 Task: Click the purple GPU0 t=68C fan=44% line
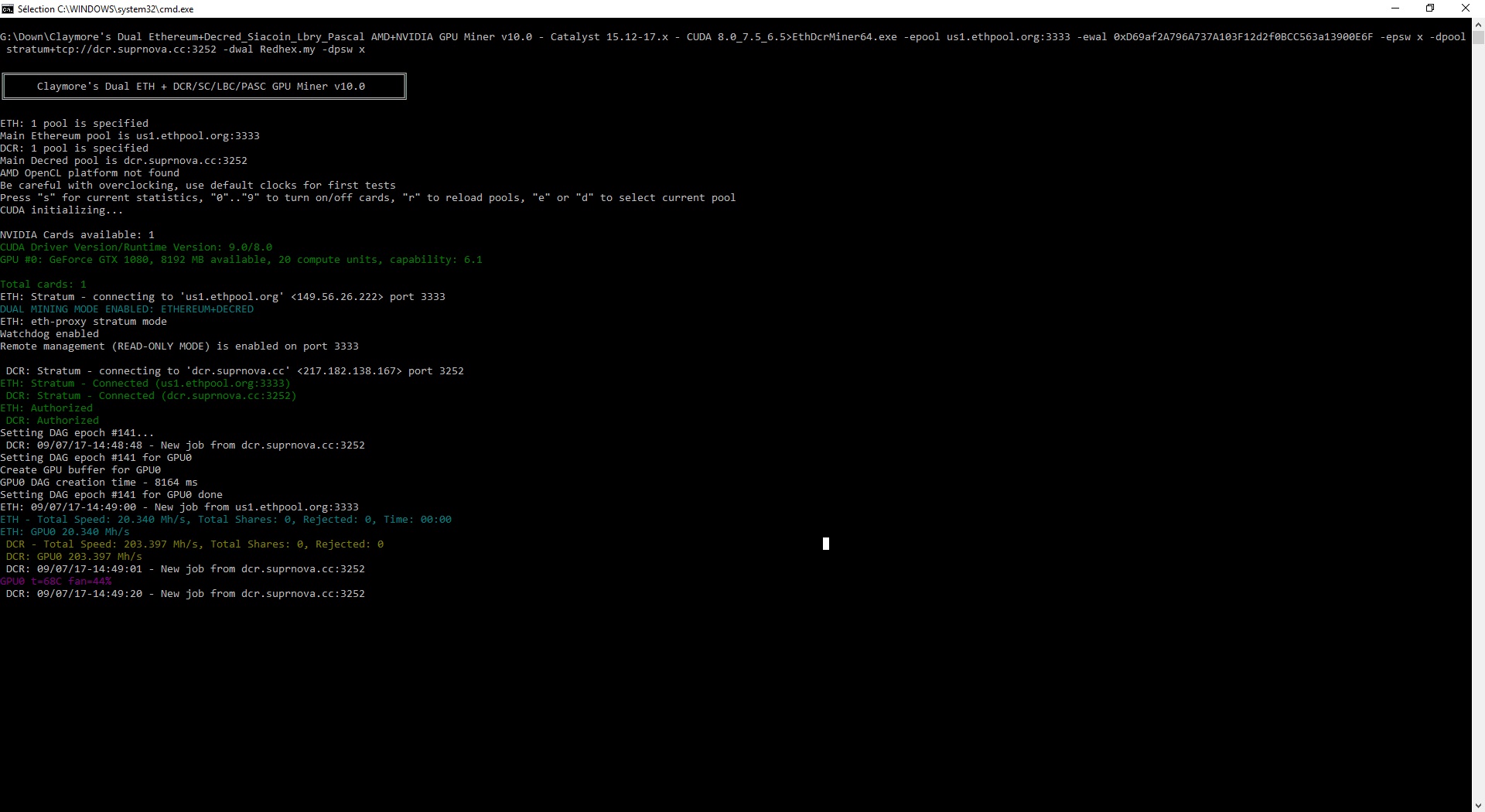point(56,582)
